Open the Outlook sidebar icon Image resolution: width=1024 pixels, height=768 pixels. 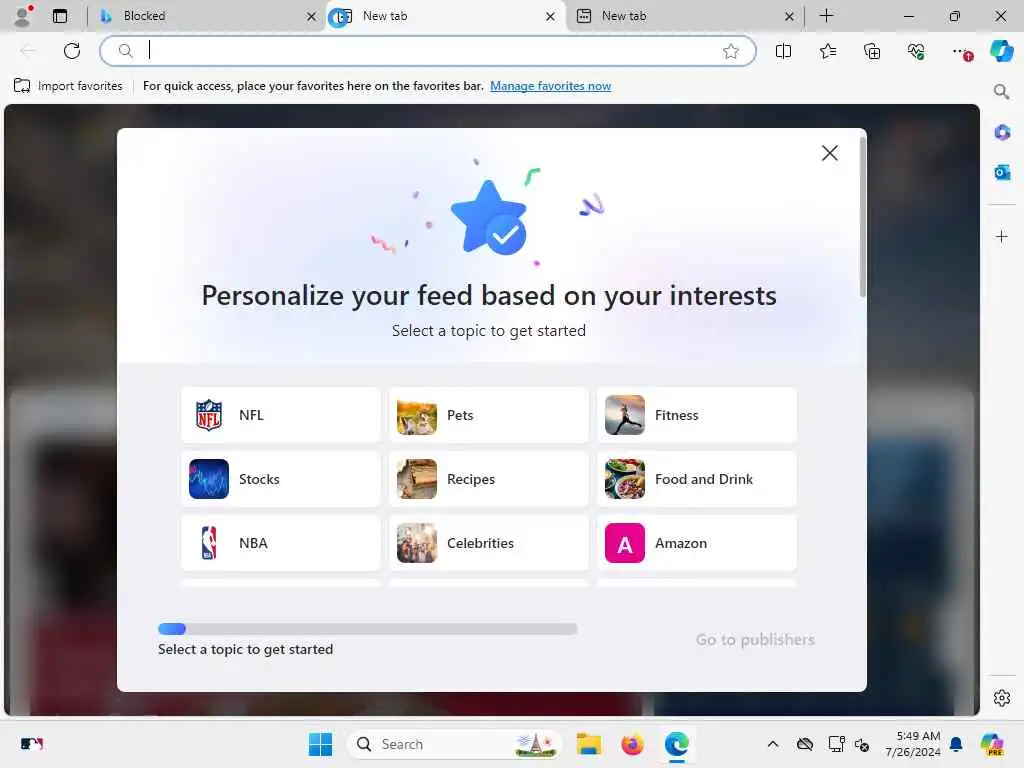click(x=1002, y=172)
